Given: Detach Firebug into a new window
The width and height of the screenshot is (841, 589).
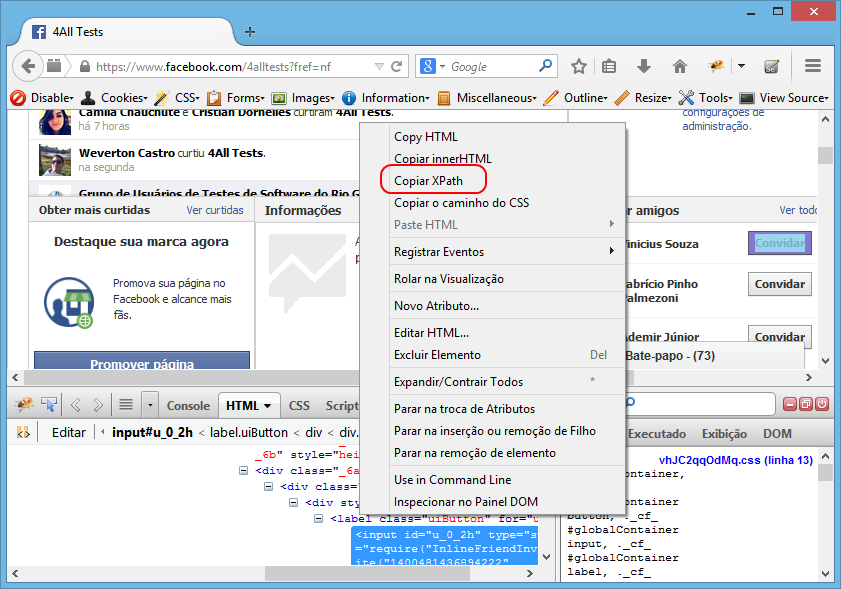Looking at the screenshot, I should point(806,404).
